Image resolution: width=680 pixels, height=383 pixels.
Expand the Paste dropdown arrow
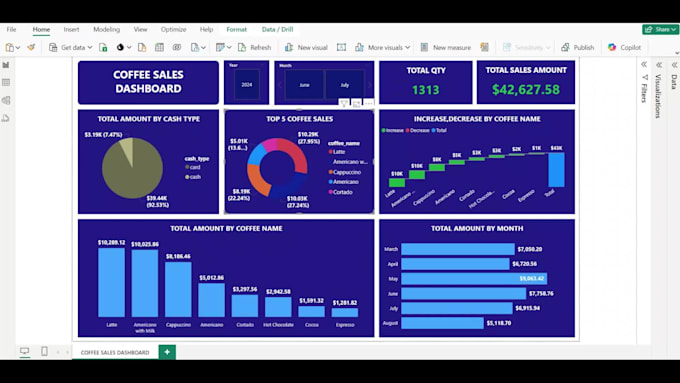click(18, 48)
